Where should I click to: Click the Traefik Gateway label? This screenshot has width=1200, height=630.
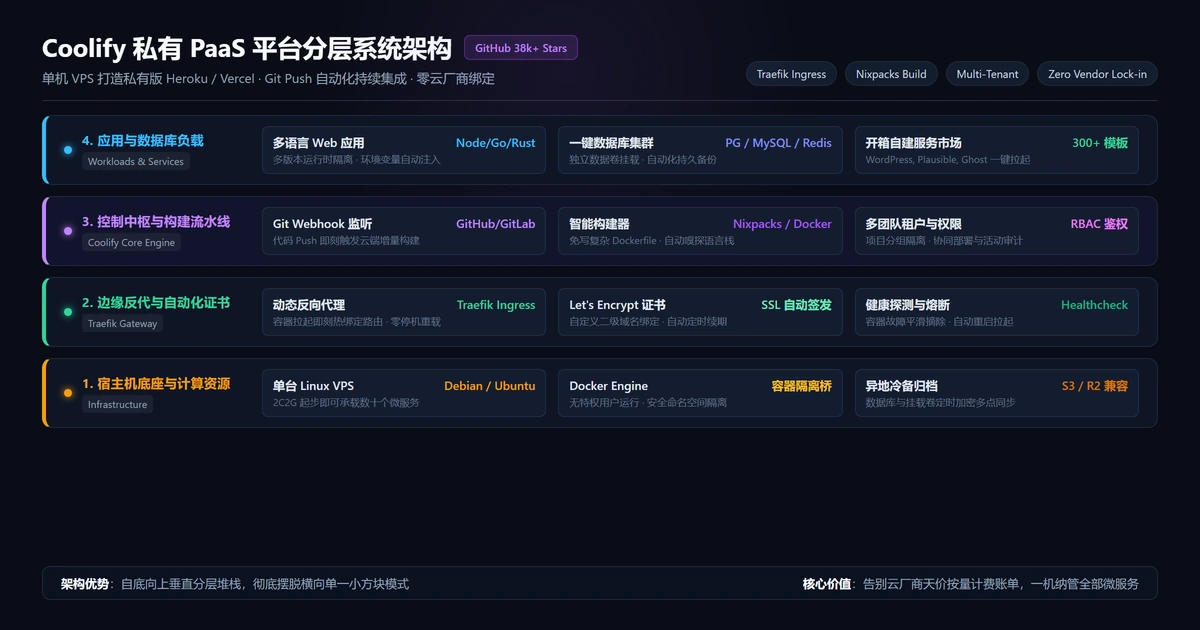click(x=122, y=324)
